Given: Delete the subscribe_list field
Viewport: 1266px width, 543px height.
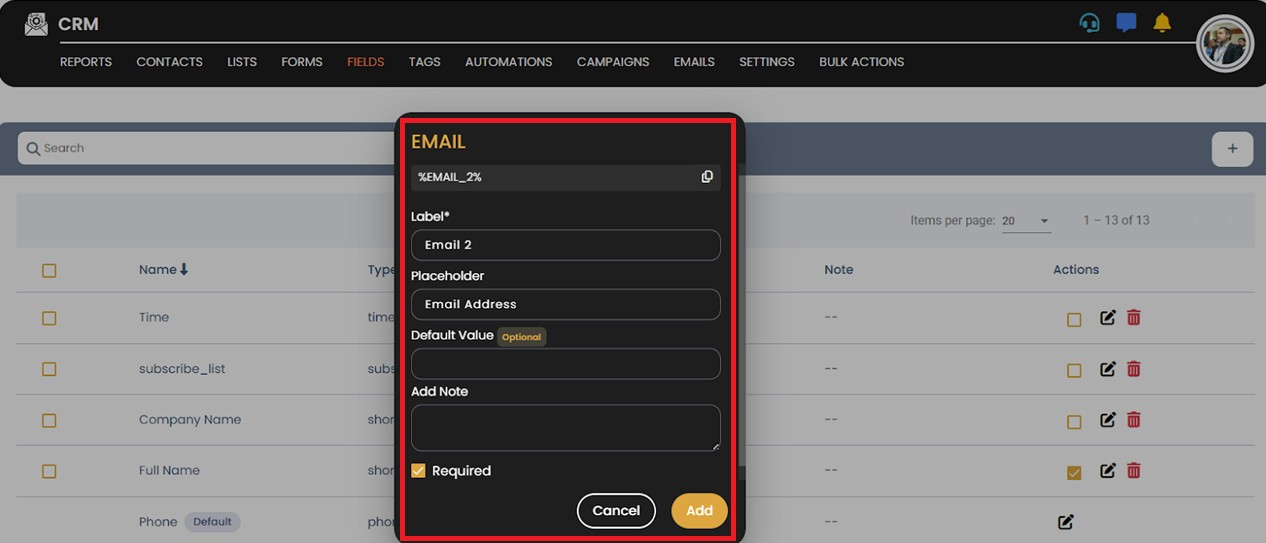Looking at the screenshot, I should [x=1133, y=369].
